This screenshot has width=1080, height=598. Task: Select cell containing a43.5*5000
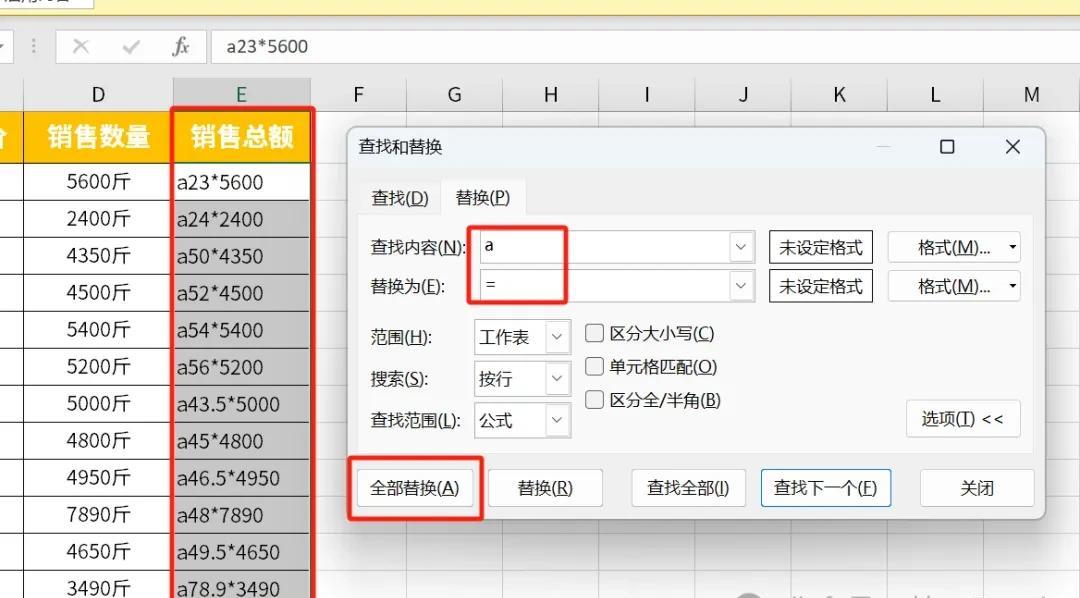pyautogui.click(x=241, y=404)
